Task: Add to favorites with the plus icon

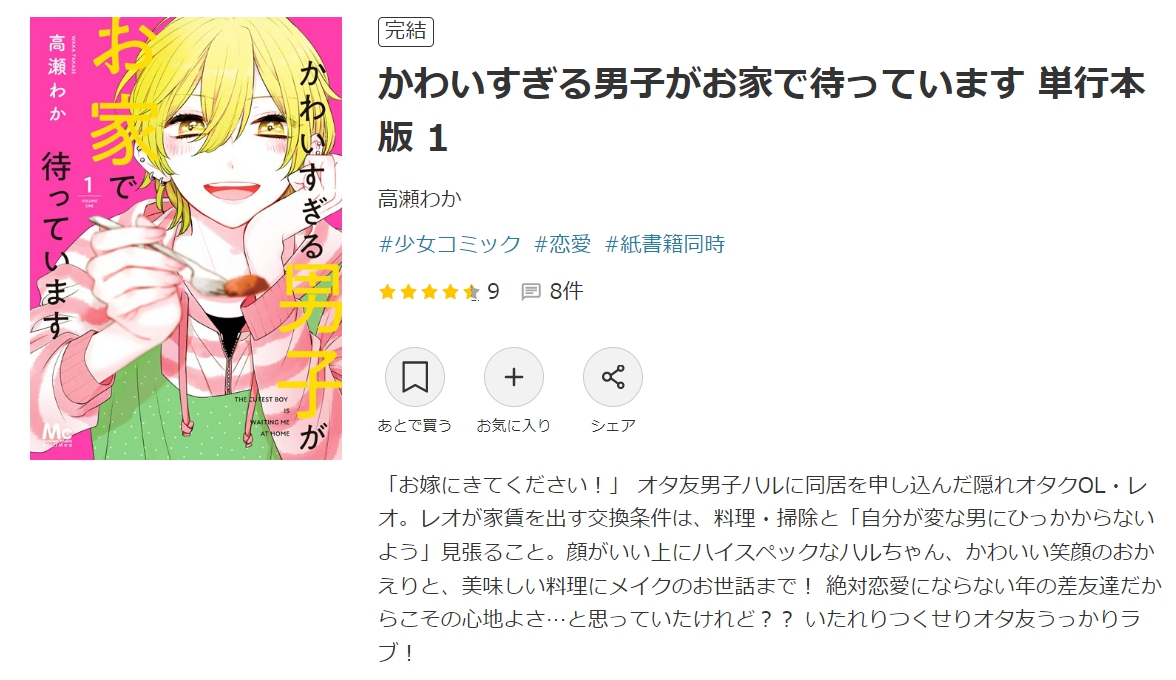Action: [x=514, y=377]
